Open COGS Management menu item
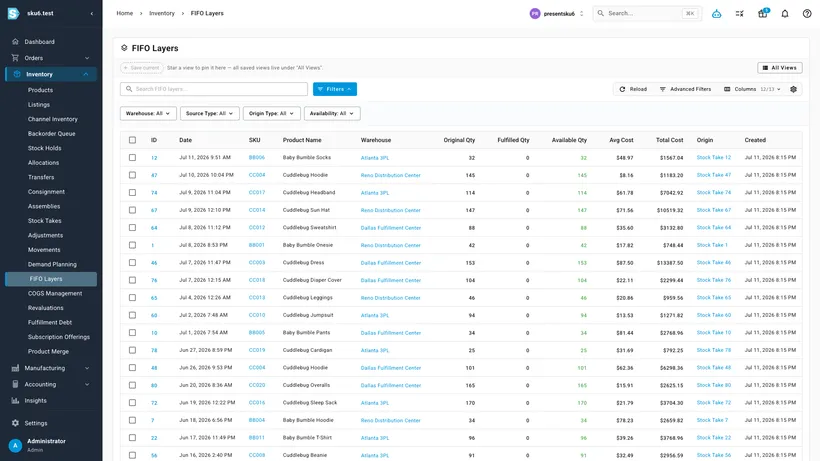 [55, 293]
